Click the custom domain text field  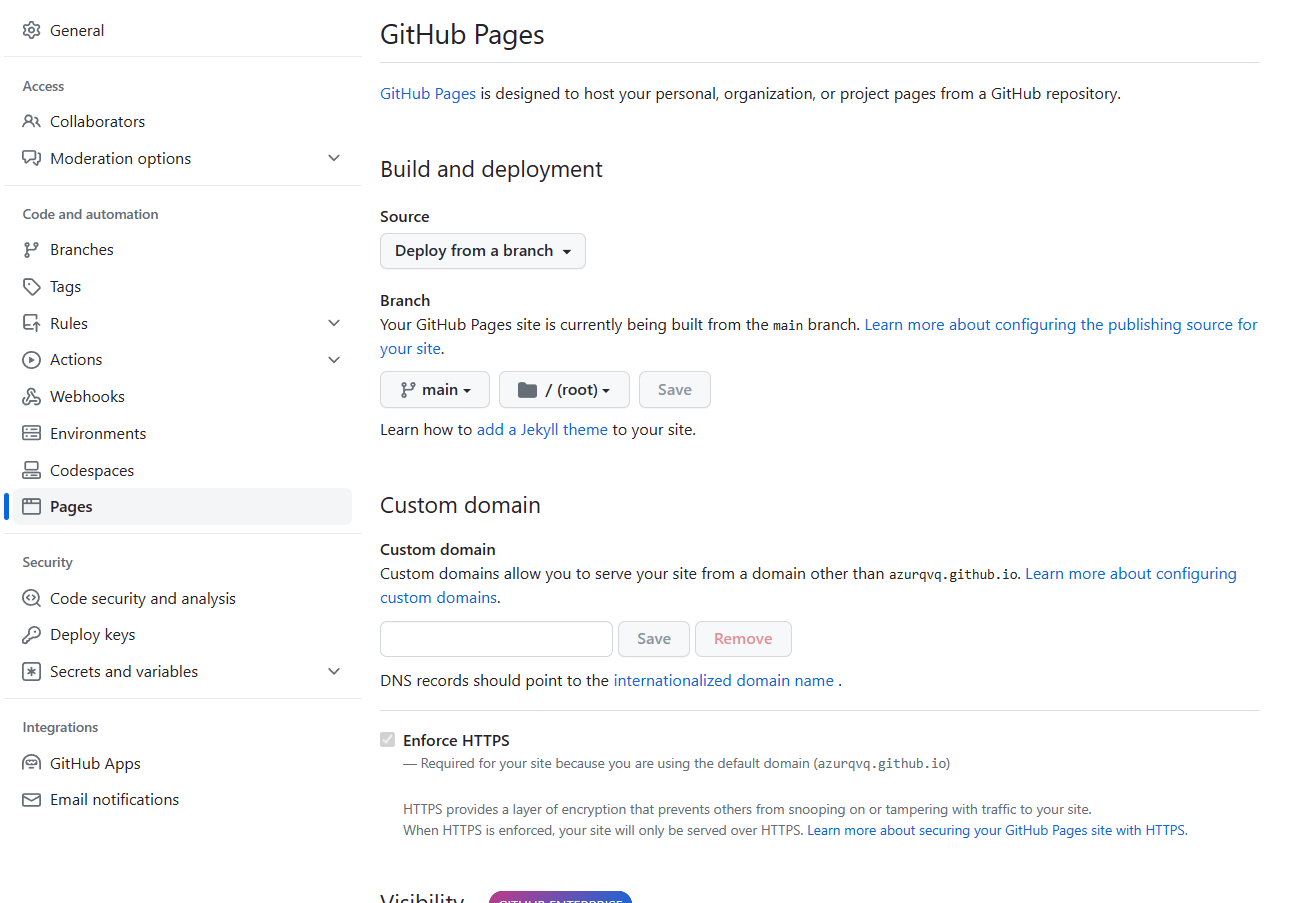(496, 639)
